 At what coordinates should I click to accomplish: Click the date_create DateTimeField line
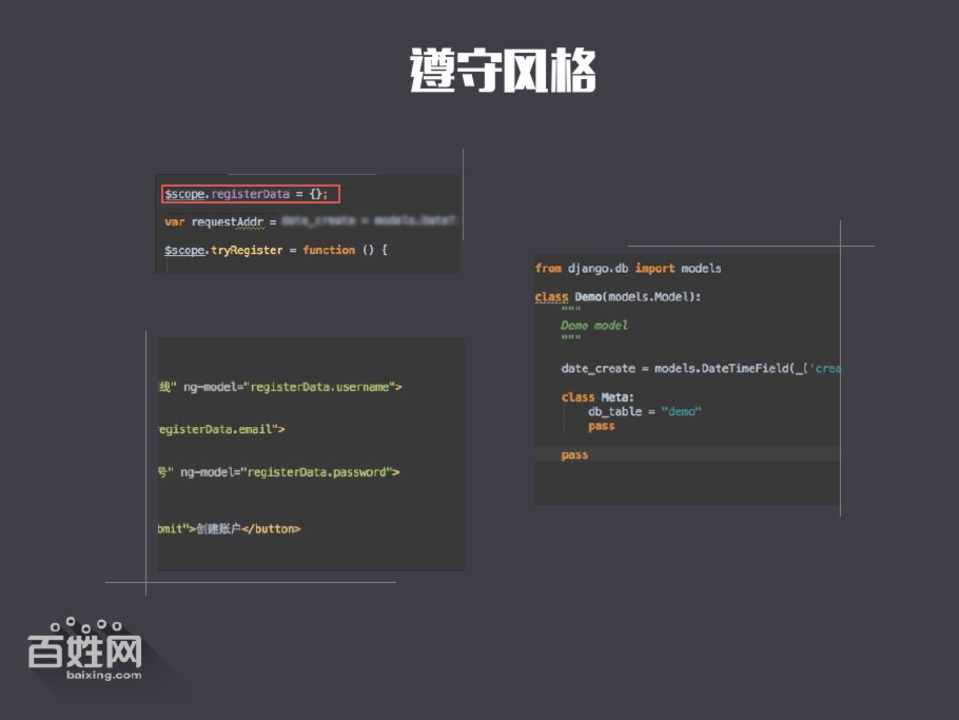coord(700,368)
